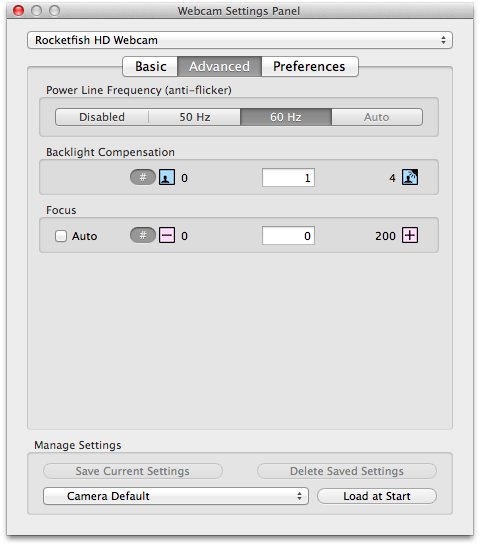Click the pink focus minus icon
Viewport: 480px width, 546px height.
pyautogui.click(x=167, y=235)
